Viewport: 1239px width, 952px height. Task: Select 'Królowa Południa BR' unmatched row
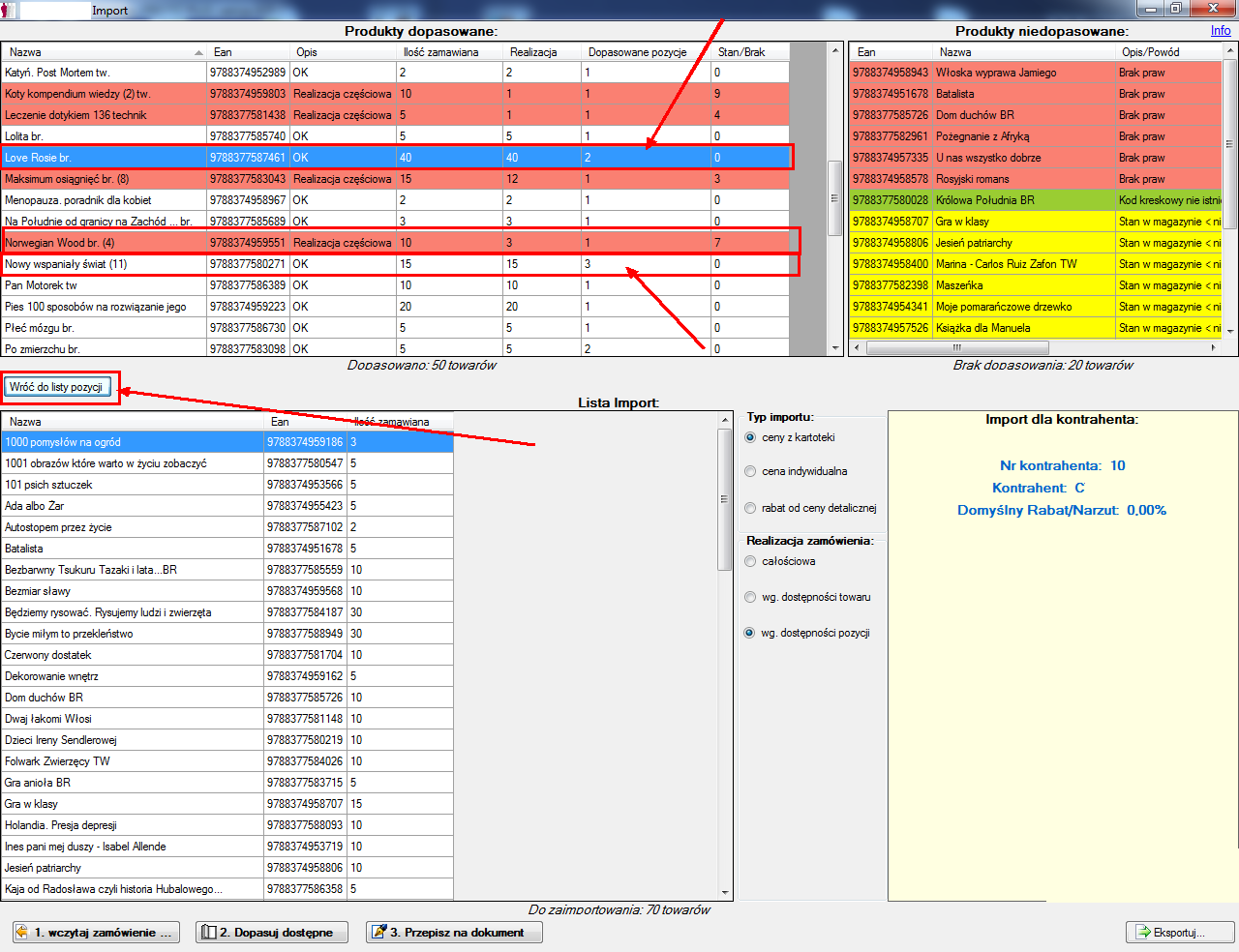[x=1036, y=200]
